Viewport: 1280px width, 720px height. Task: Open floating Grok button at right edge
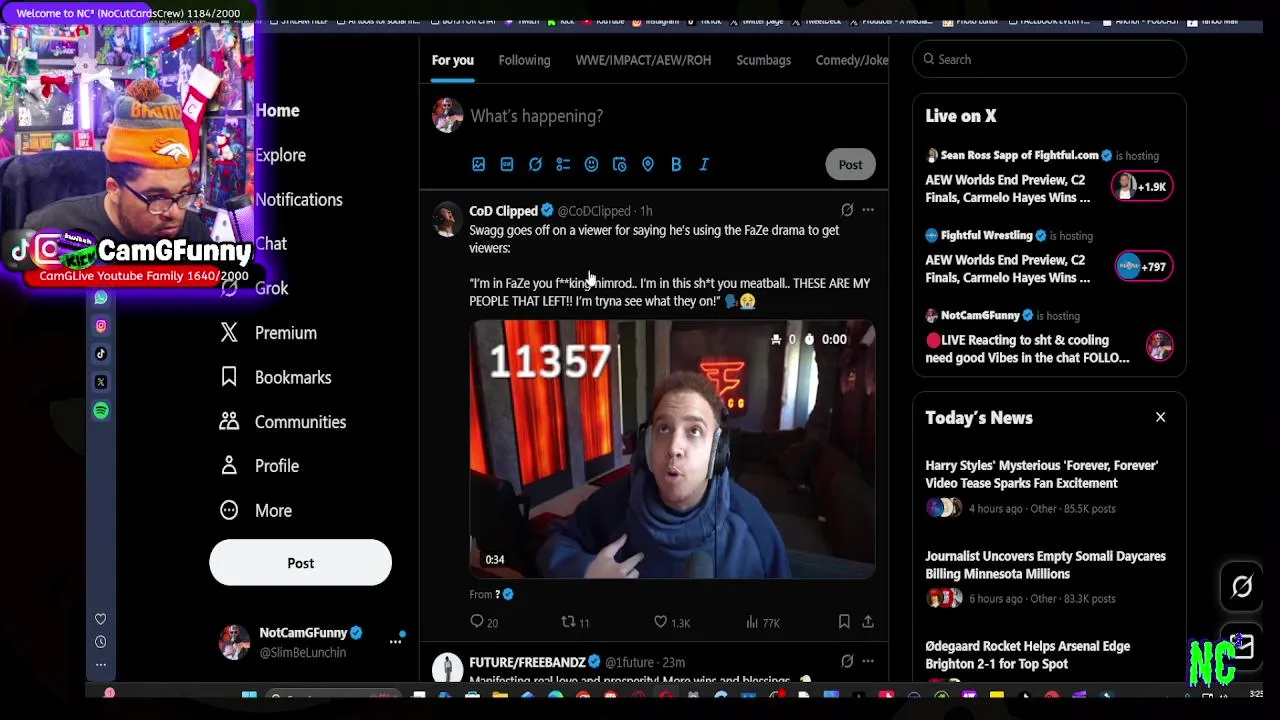coord(1242,587)
